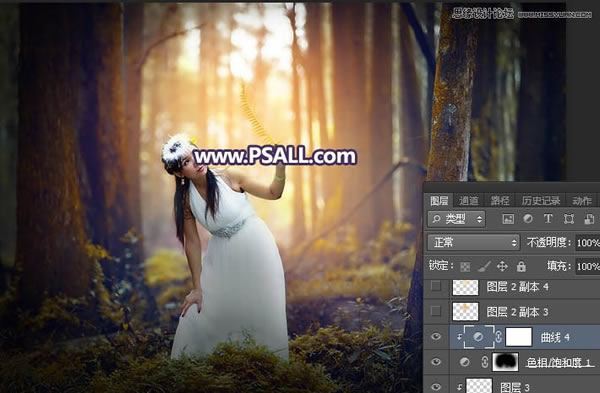Click the 不透明度 opacity value field

588,243
